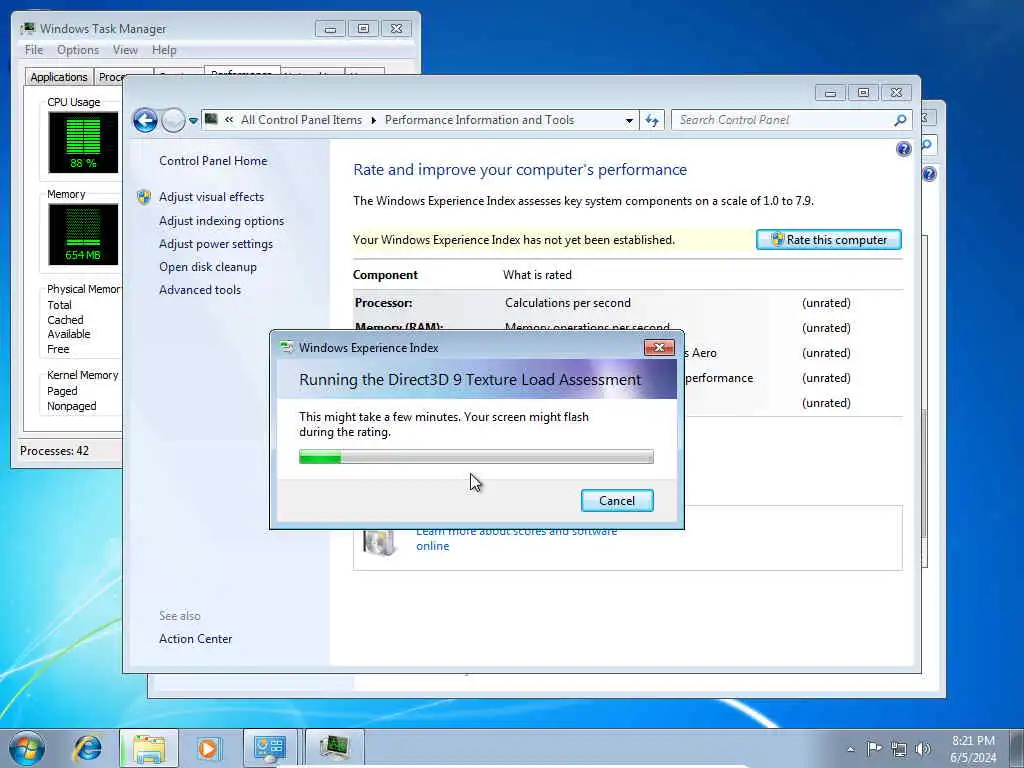Viewport: 1024px width, 768px height.
Task: Click the Show desktop button at taskbar end
Action: [x=1016, y=748]
